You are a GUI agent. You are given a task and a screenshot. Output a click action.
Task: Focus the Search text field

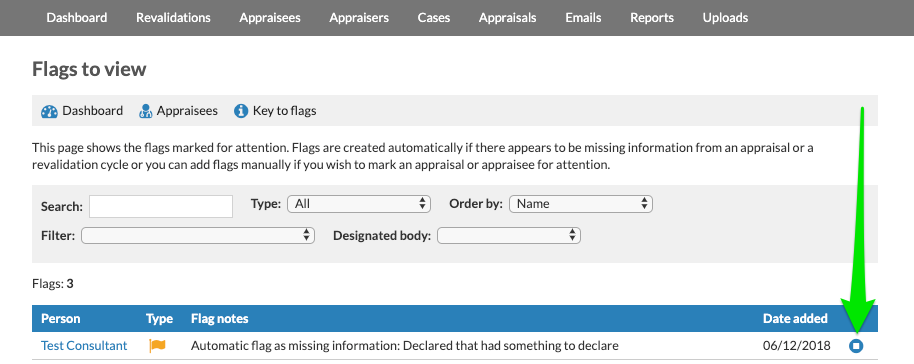(x=161, y=206)
